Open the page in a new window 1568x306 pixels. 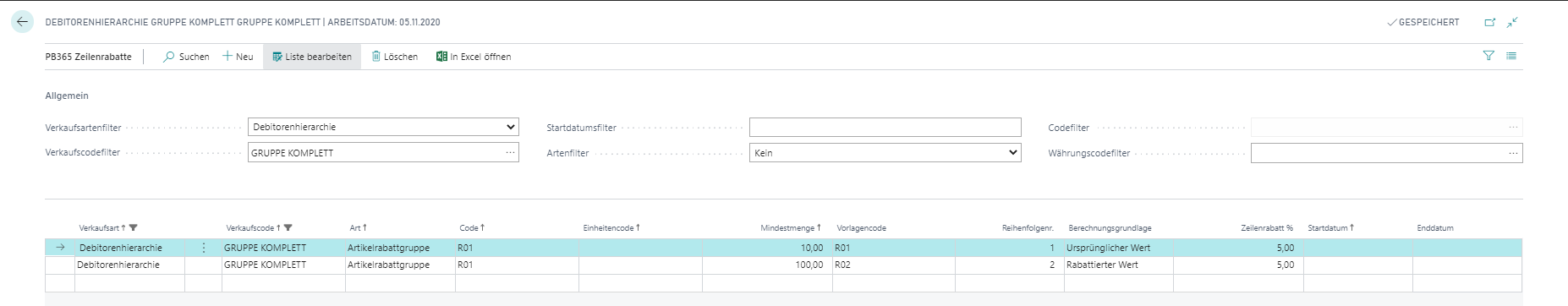(1489, 23)
